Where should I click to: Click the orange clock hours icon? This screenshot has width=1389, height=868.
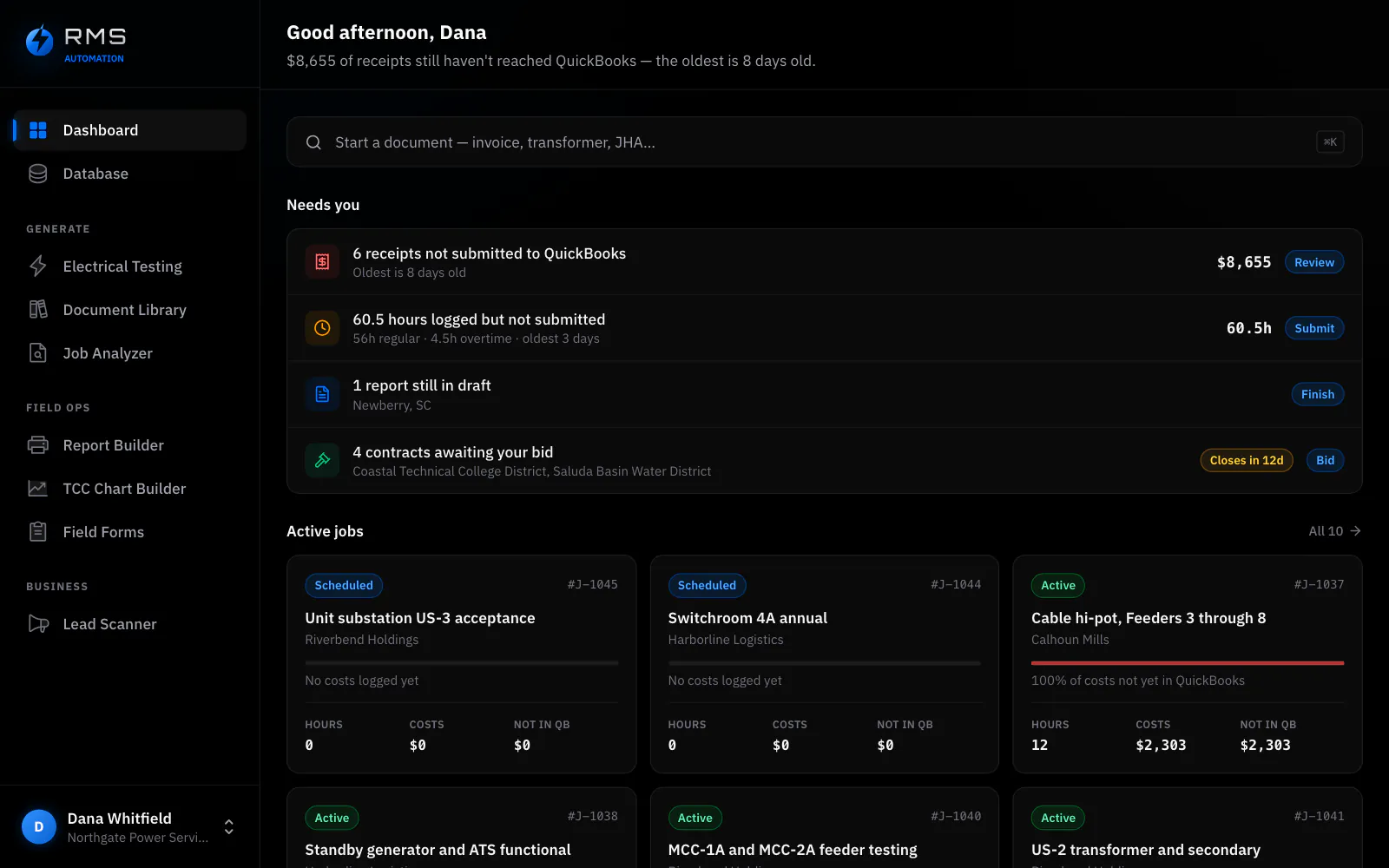[x=322, y=328]
